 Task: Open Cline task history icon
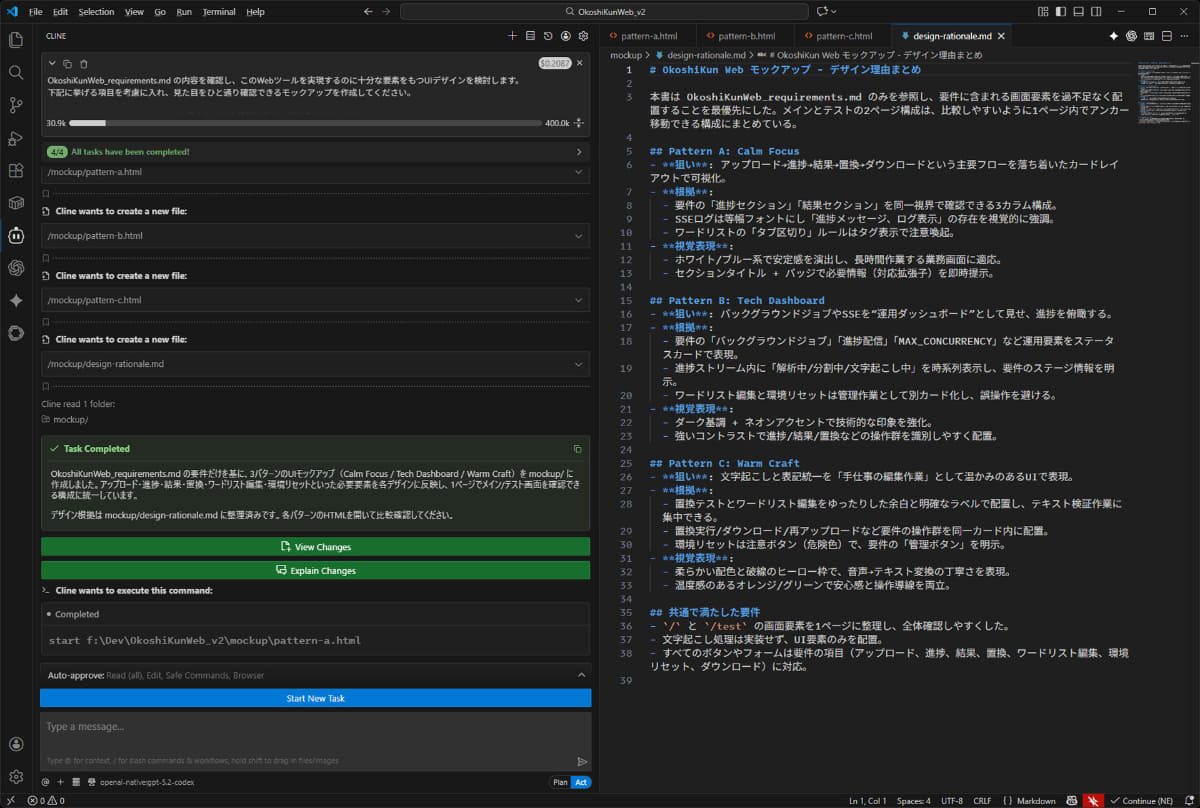click(x=548, y=35)
